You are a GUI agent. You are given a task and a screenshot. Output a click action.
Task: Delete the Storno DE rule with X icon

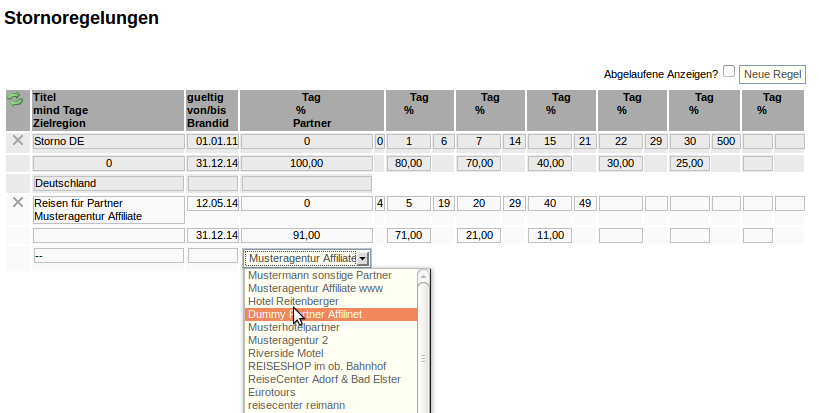(17, 141)
